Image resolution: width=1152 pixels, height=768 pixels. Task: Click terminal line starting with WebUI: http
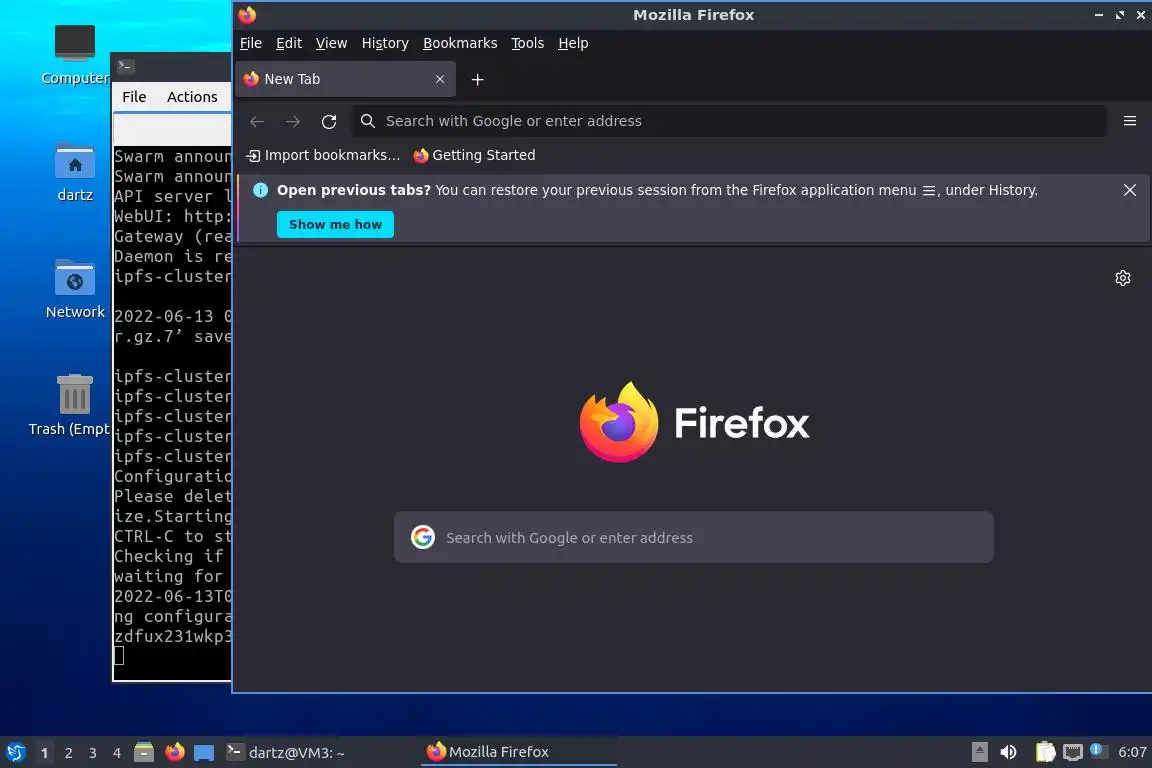(x=173, y=216)
